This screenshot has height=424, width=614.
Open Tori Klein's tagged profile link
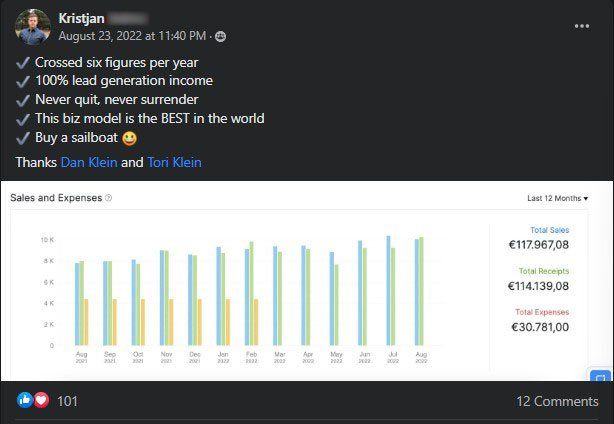(174, 162)
